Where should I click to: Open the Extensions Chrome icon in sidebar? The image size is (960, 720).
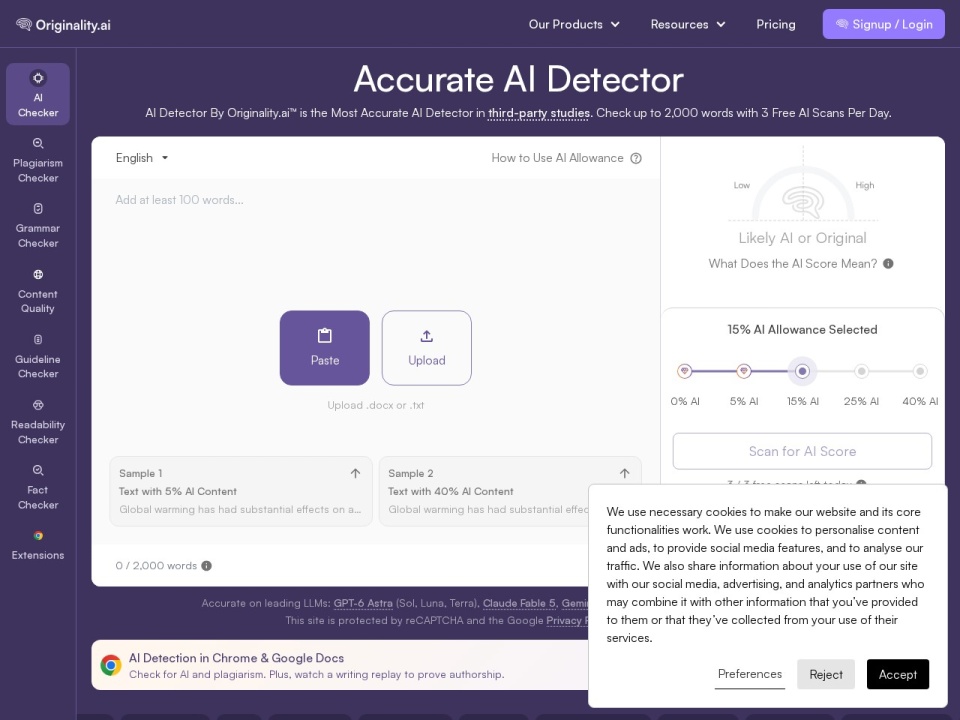(x=38, y=536)
